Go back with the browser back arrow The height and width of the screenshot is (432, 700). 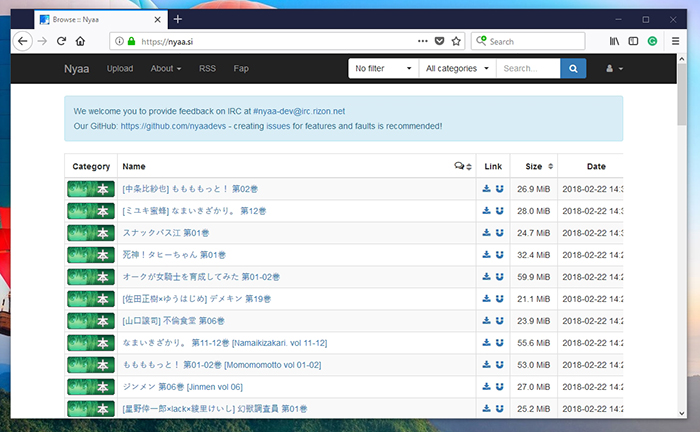pyautogui.click(x=22, y=42)
